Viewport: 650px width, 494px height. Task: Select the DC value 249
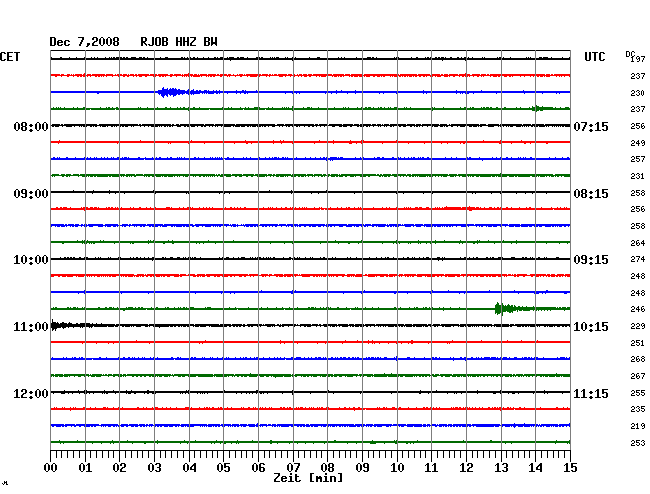(x=638, y=143)
